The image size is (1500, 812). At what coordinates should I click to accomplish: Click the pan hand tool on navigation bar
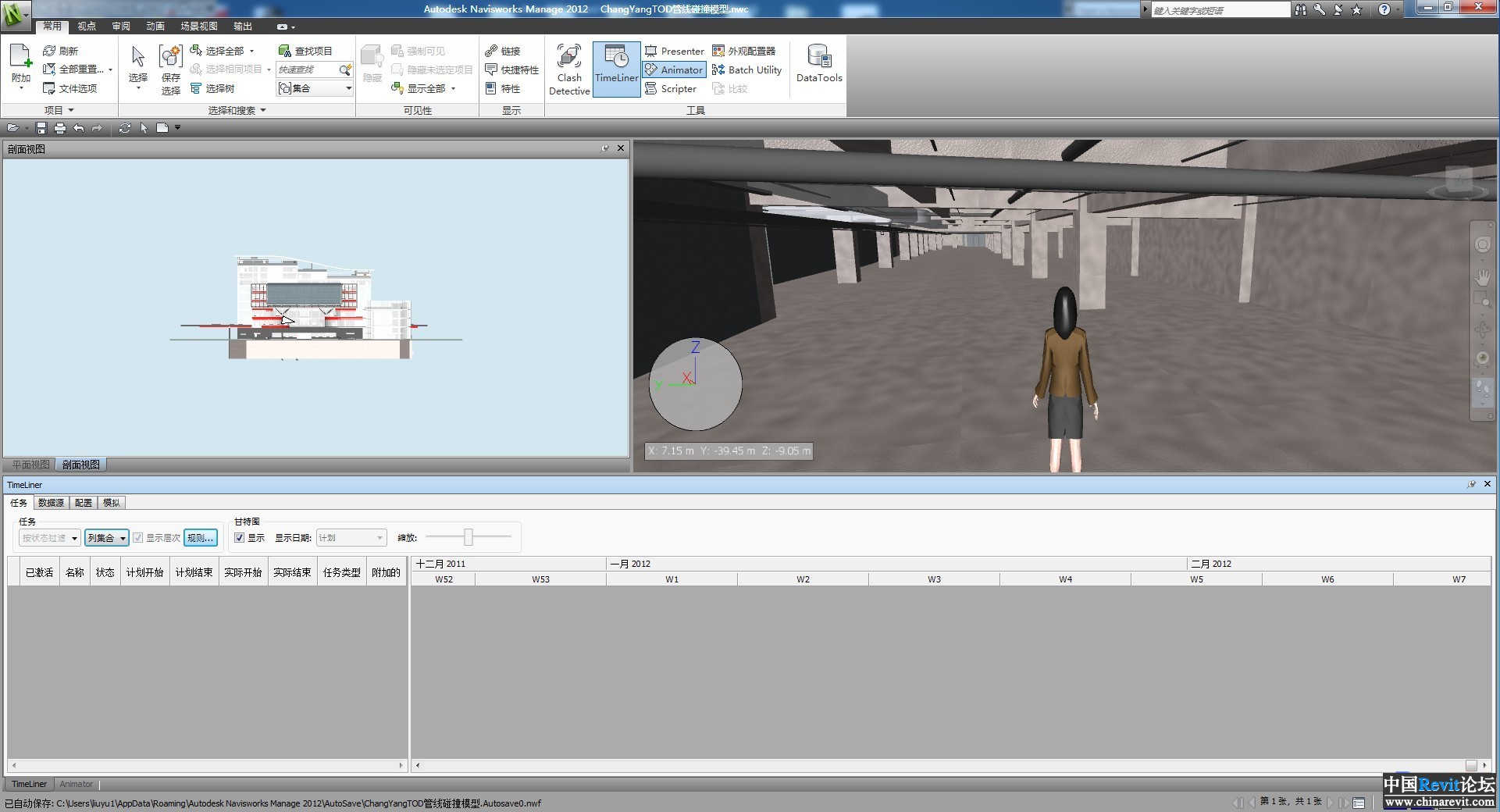point(1482,277)
